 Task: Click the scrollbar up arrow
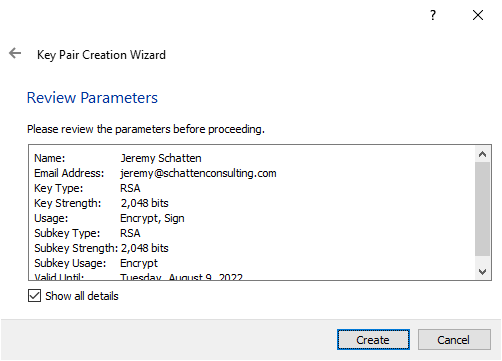(x=482, y=154)
